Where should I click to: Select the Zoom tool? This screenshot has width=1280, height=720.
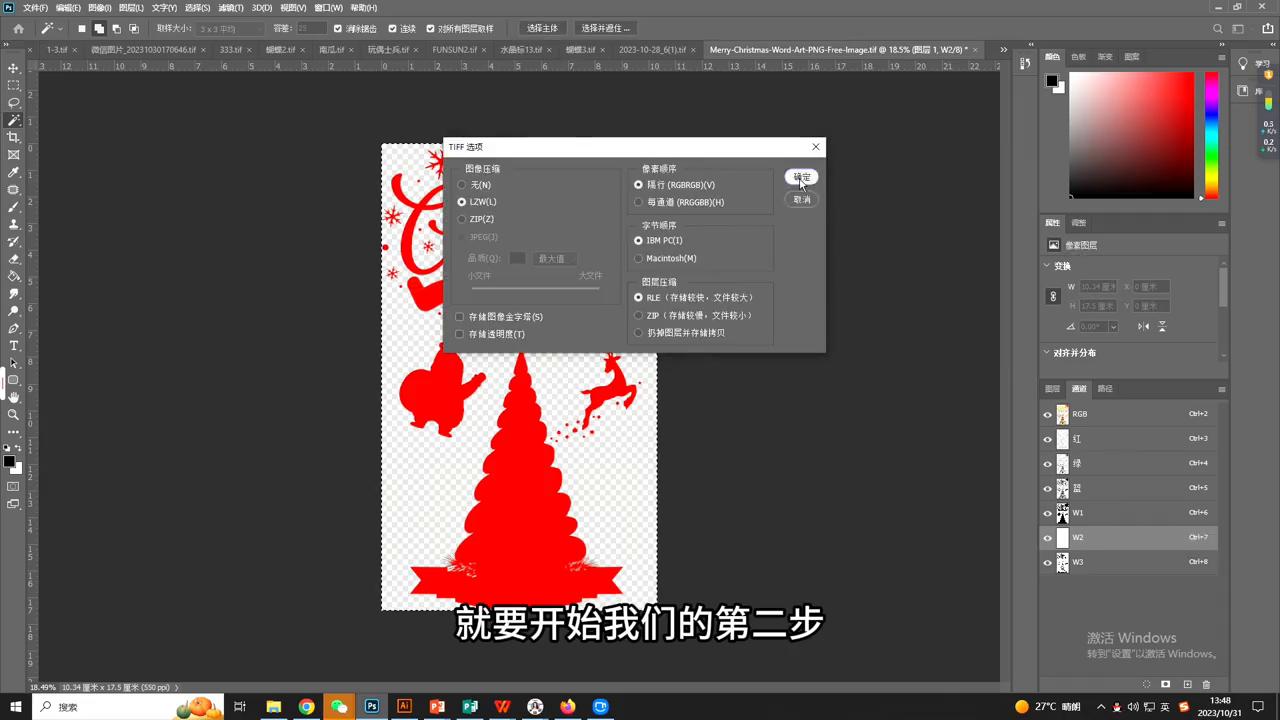coord(13,413)
